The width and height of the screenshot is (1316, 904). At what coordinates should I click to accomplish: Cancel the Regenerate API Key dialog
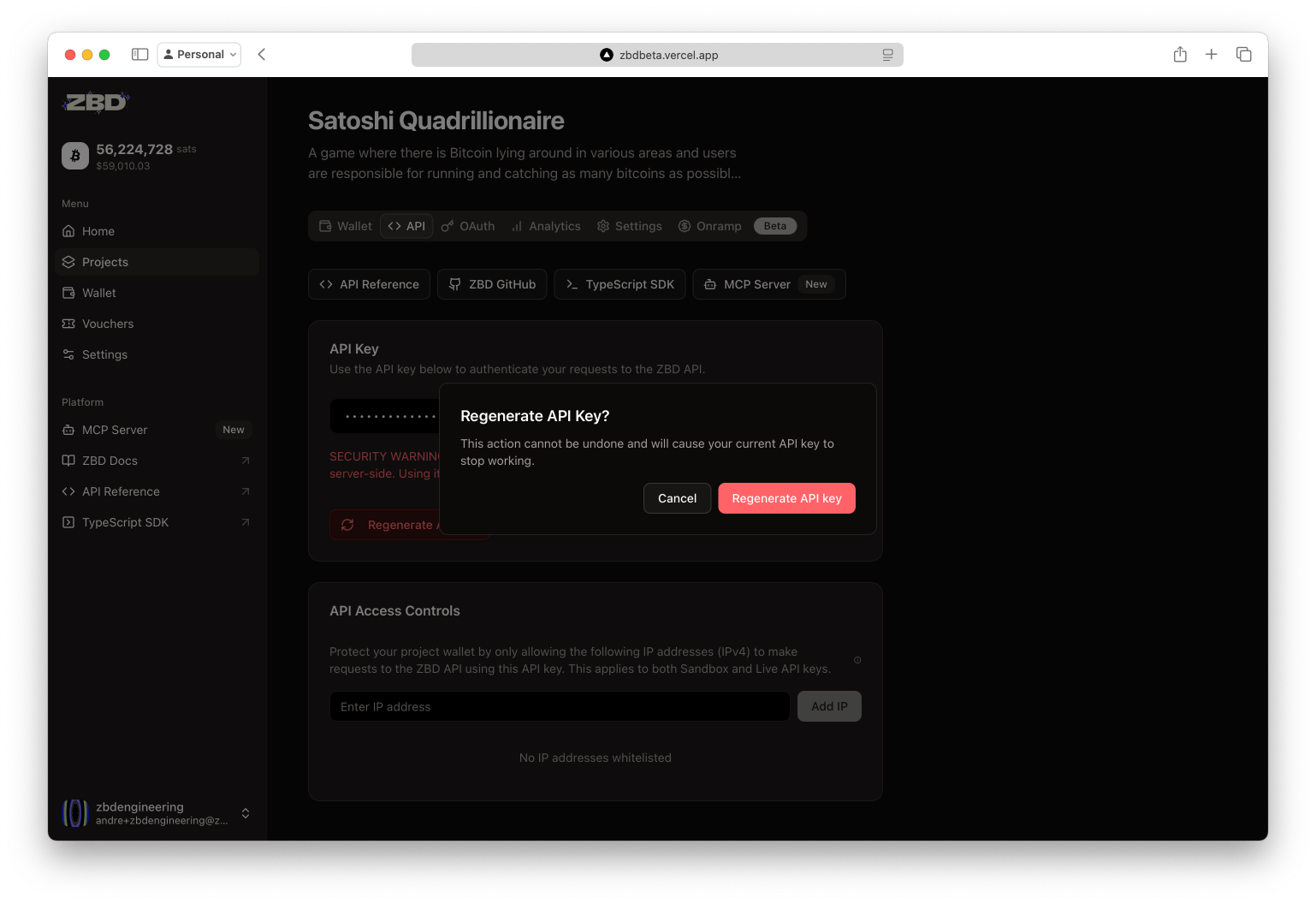coord(677,498)
